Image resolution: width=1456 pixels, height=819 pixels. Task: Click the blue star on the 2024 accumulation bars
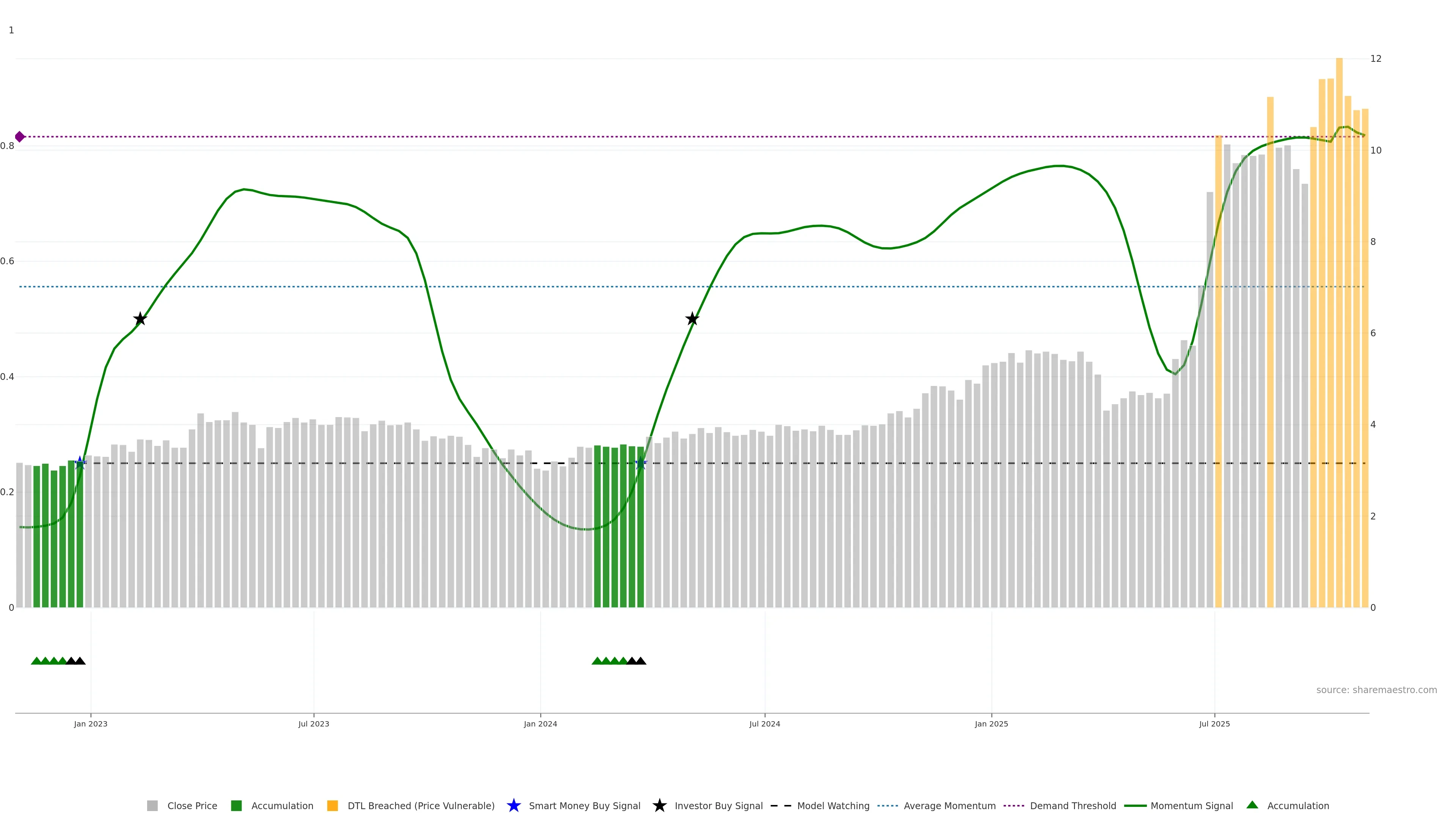coord(640,463)
